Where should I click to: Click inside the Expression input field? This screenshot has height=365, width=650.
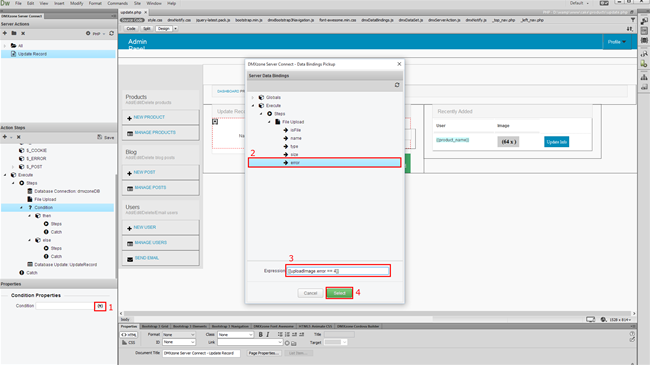[x=338, y=271]
